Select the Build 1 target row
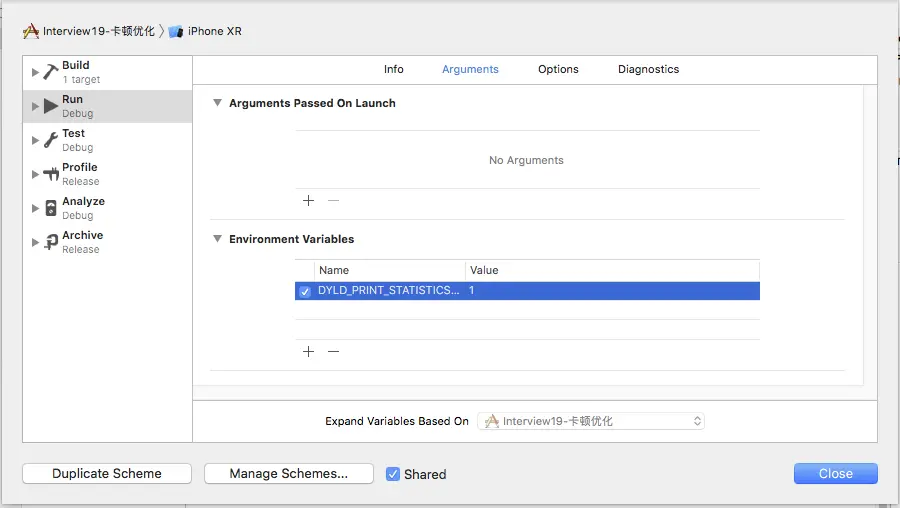This screenshot has width=900, height=508. (107, 72)
